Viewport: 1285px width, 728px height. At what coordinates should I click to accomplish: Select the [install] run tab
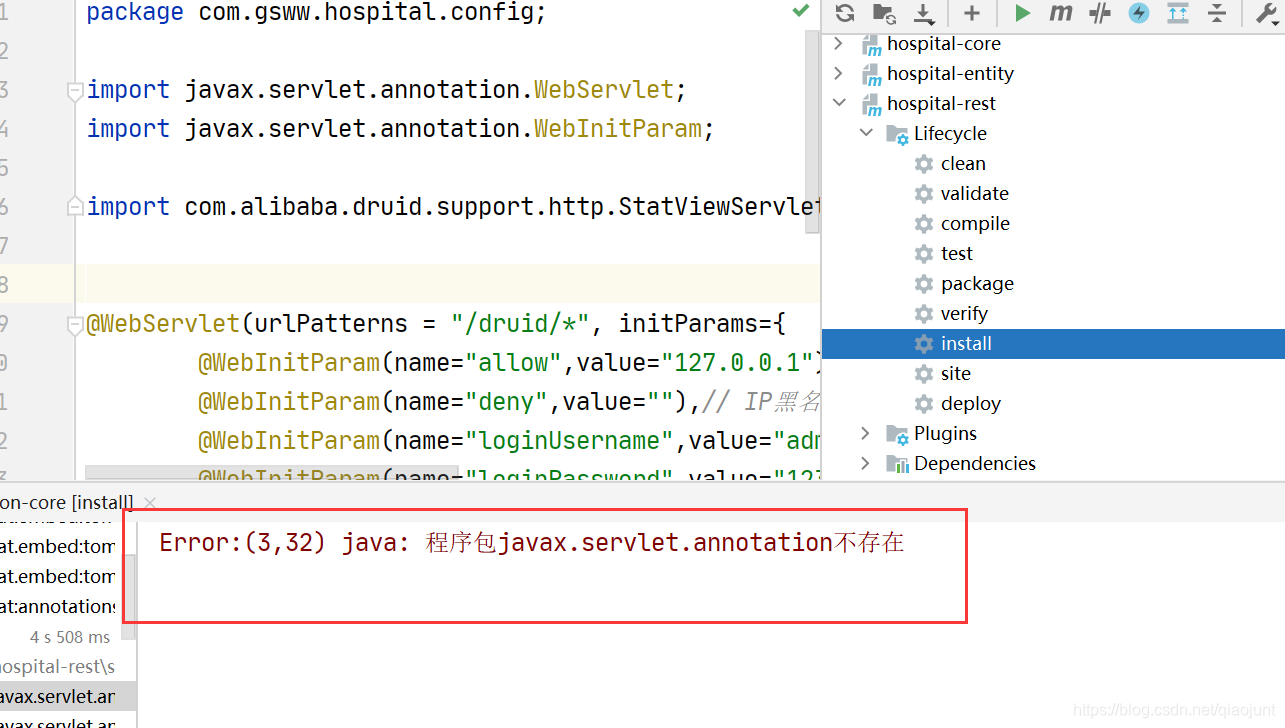click(x=66, y=503)
